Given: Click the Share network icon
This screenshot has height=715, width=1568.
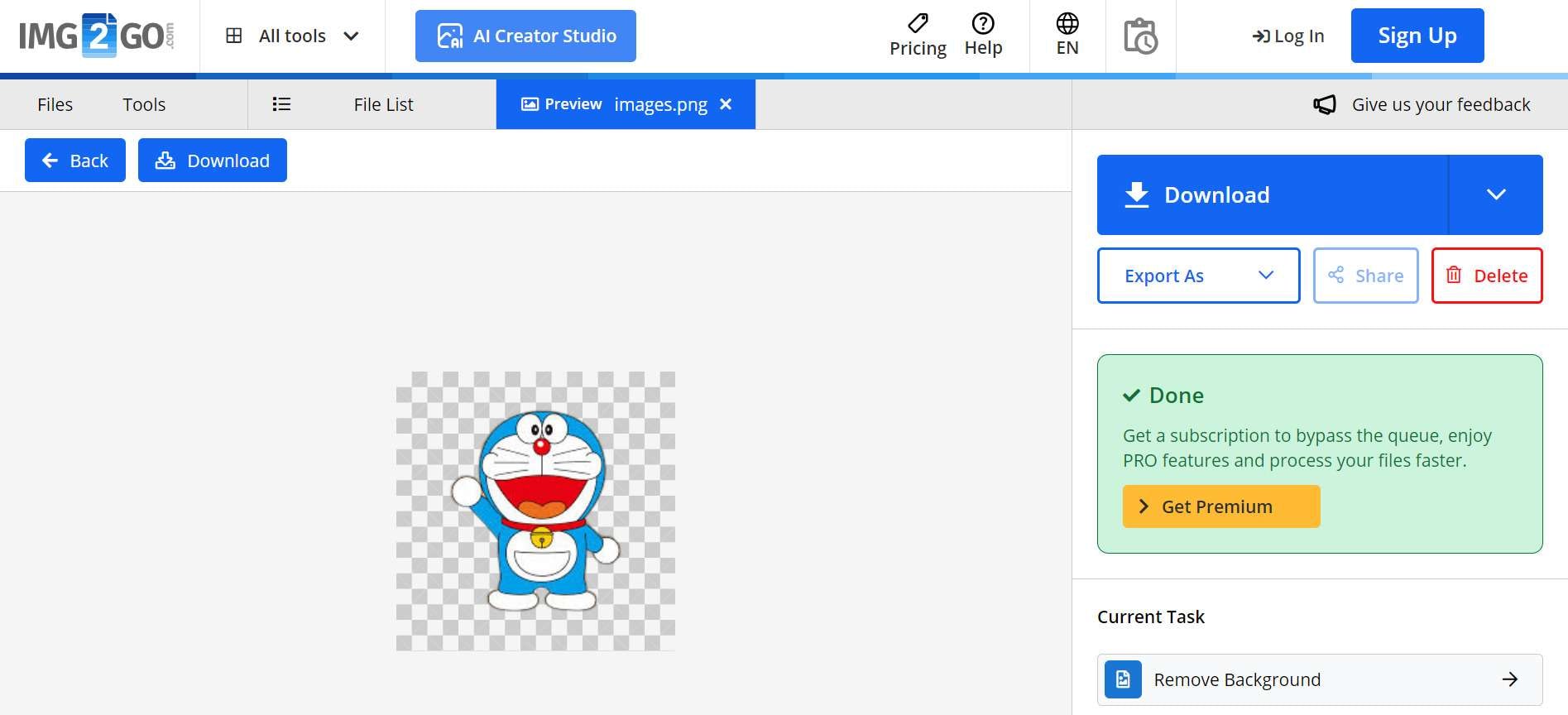Looking at the screenshot, I should pos(1335,275).
